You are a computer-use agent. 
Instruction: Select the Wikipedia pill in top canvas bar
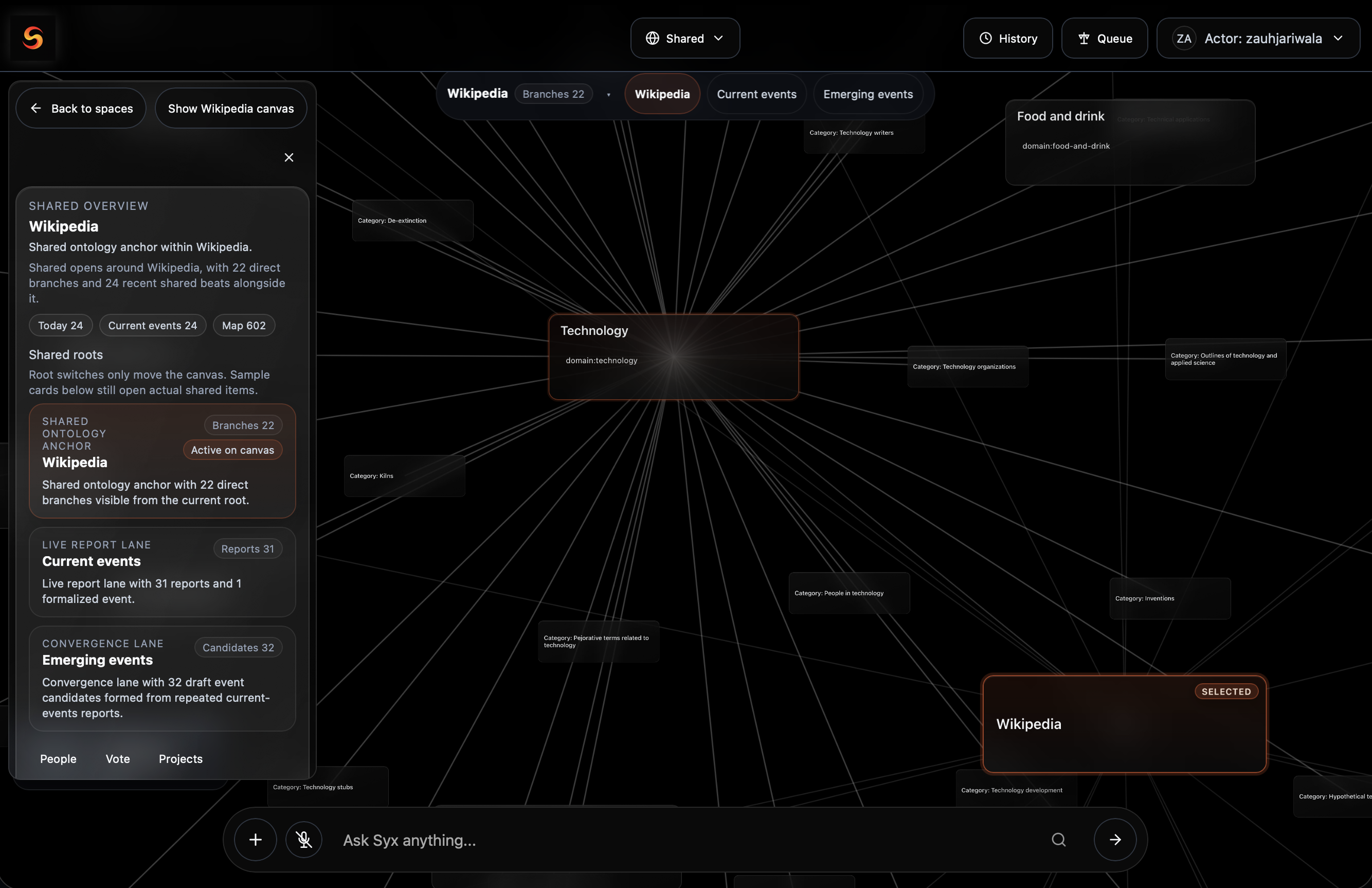click(662, 94)
